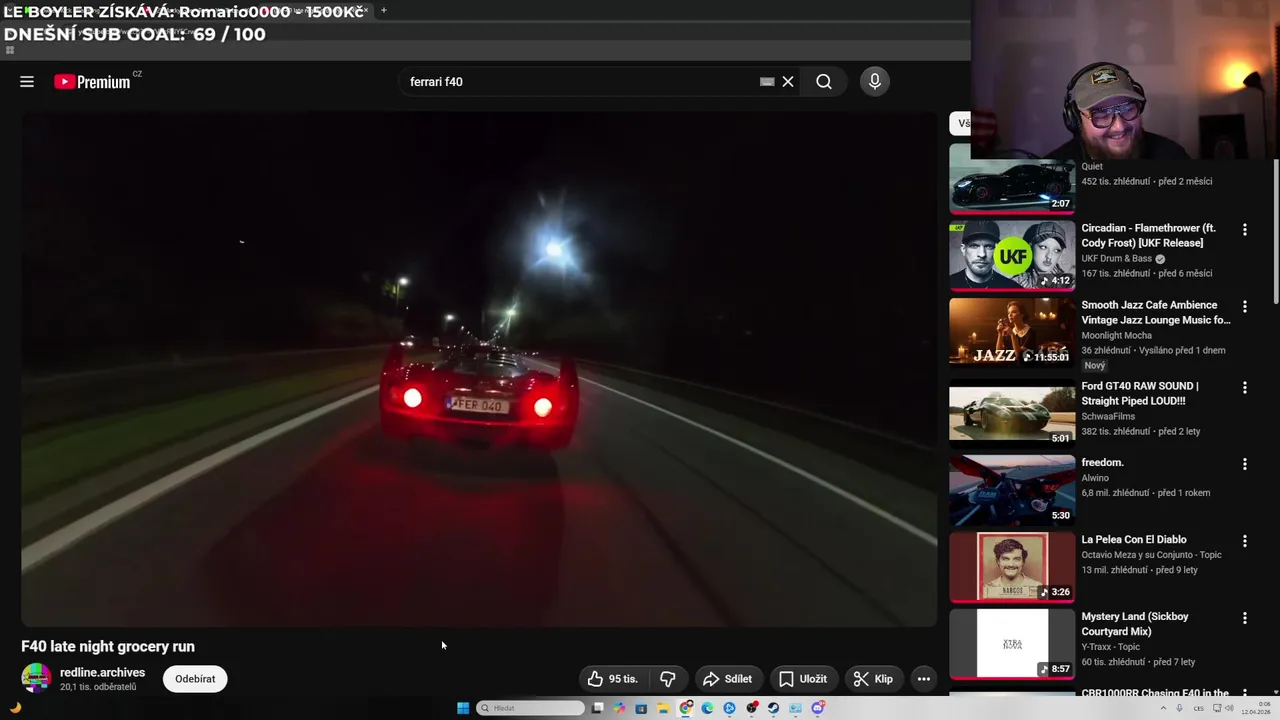Image resolution: width=1280 pixels, height=720 pixels.
Task: Open CBR1000RR Chasing F40 video title
Action: [1155, 693]
